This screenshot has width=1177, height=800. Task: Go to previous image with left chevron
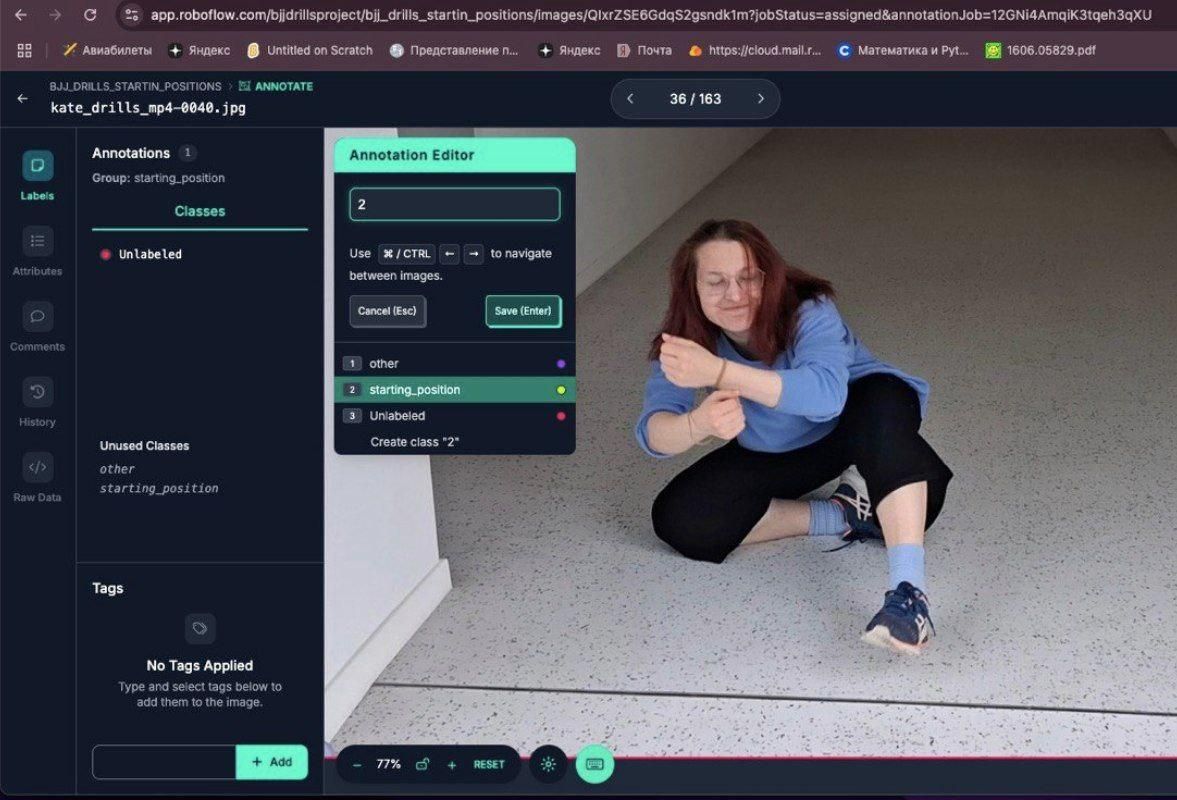point(631,98)
